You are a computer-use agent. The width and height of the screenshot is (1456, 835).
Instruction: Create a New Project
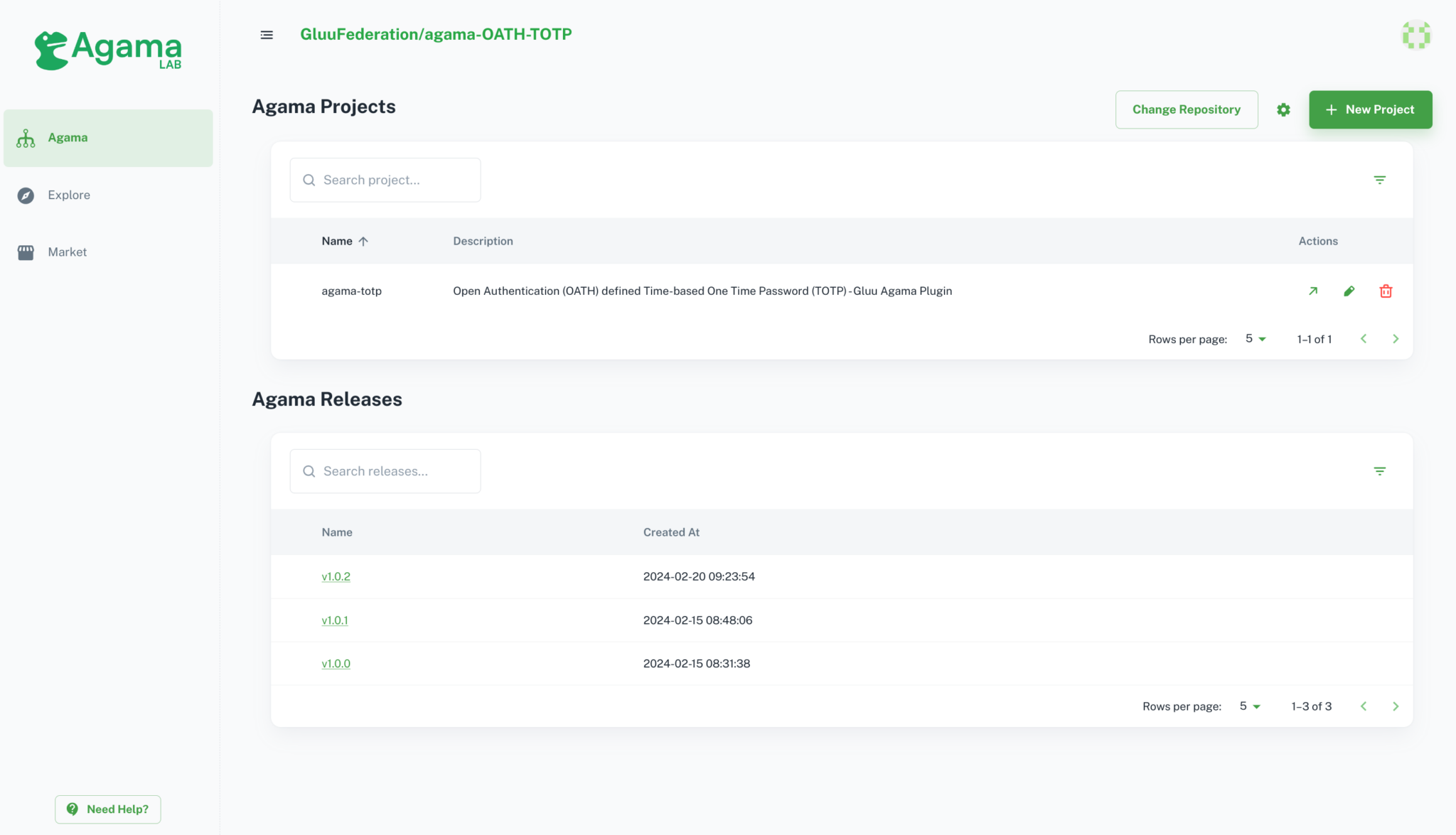(1370, 109)
